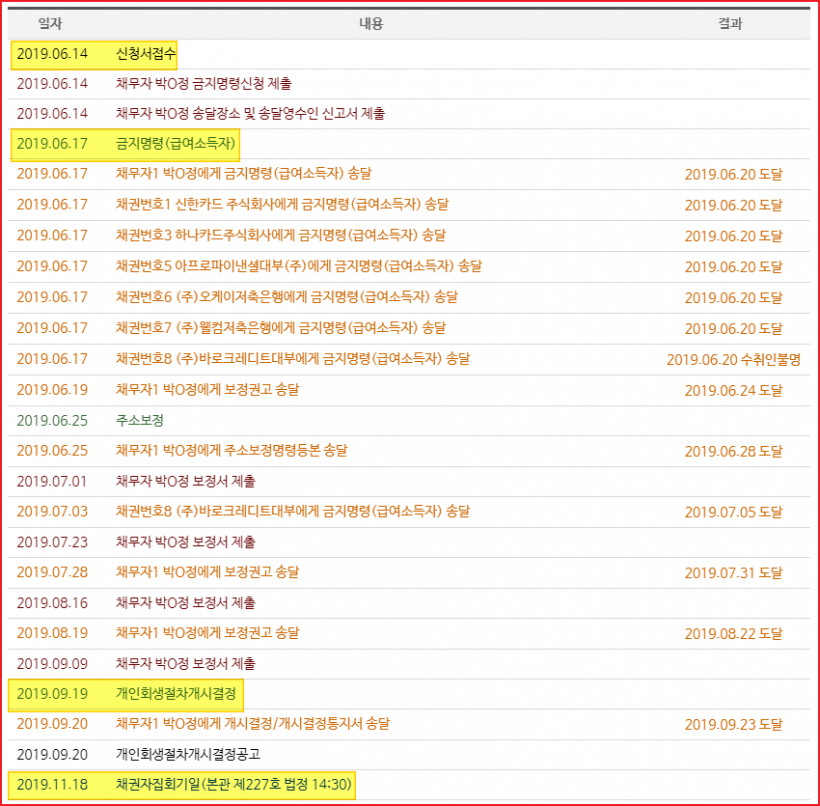Select the highlighted 개인회생절차개시결정 entry

[x=176, y=694]
